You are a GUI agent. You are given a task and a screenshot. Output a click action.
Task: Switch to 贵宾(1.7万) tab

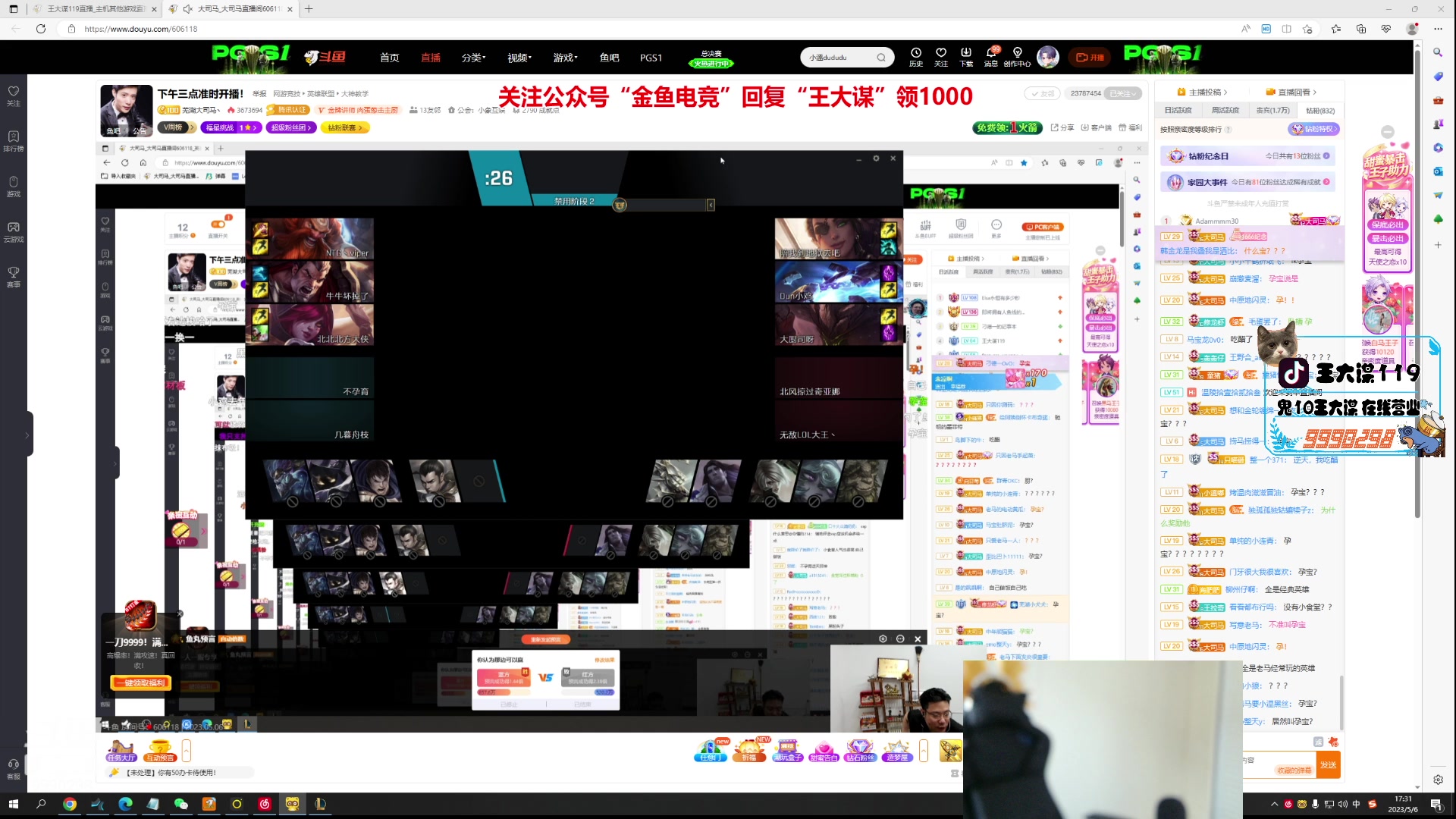(1272, 111)
